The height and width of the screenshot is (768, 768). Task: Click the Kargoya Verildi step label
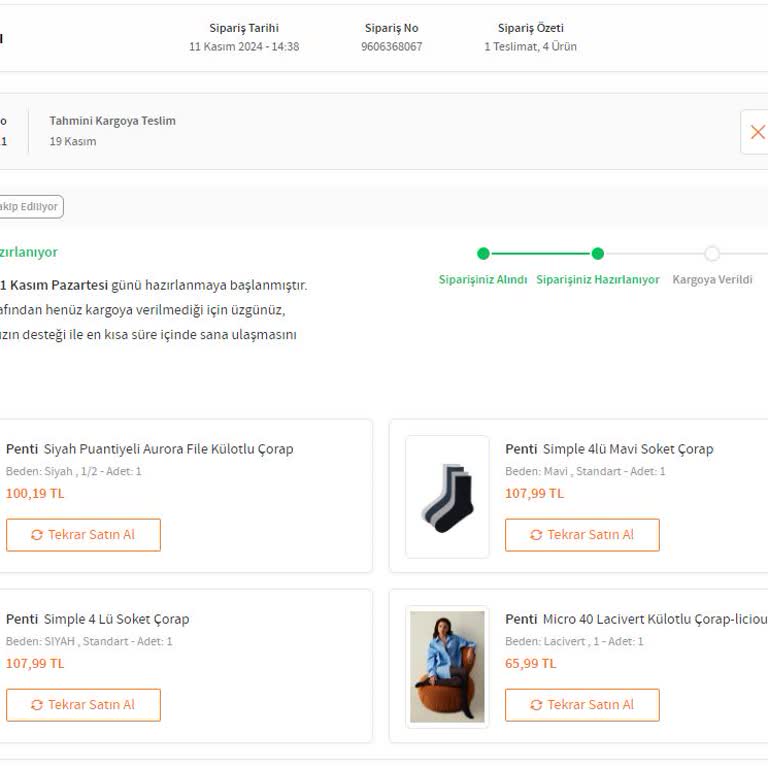tap(712, 280)
